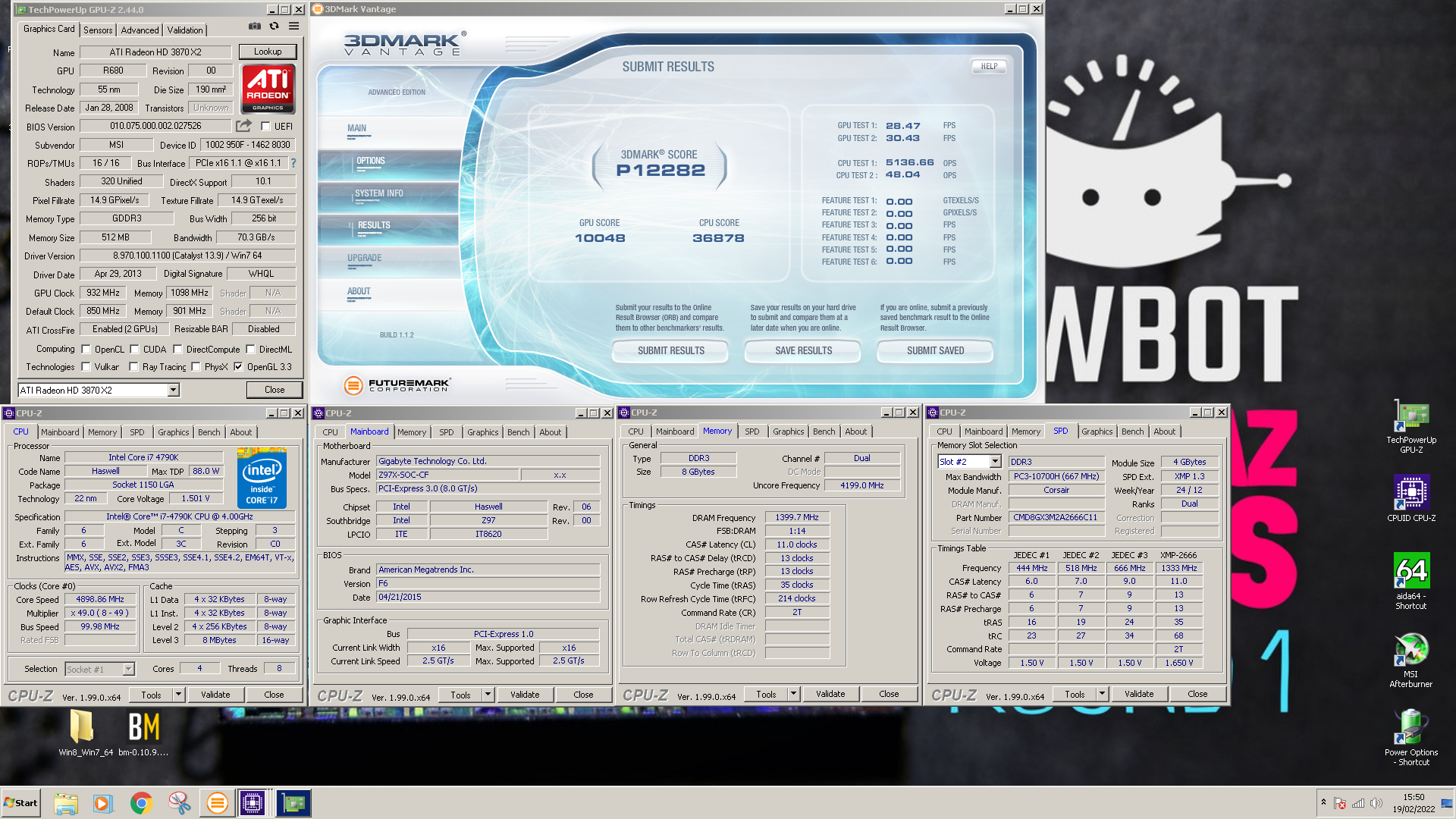Screen dimensions: 1456x819
Task: Click Validate in CPU-Z Memory window
Action: [x=830, y=694]
